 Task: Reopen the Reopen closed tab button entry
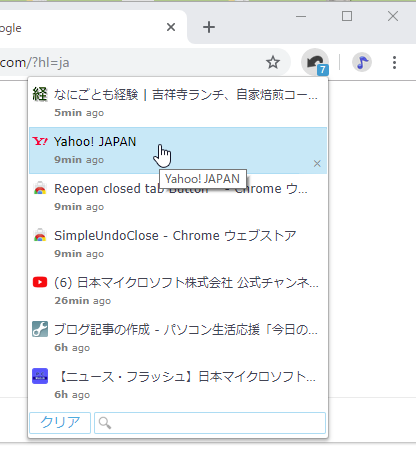(x=178, y=197)
